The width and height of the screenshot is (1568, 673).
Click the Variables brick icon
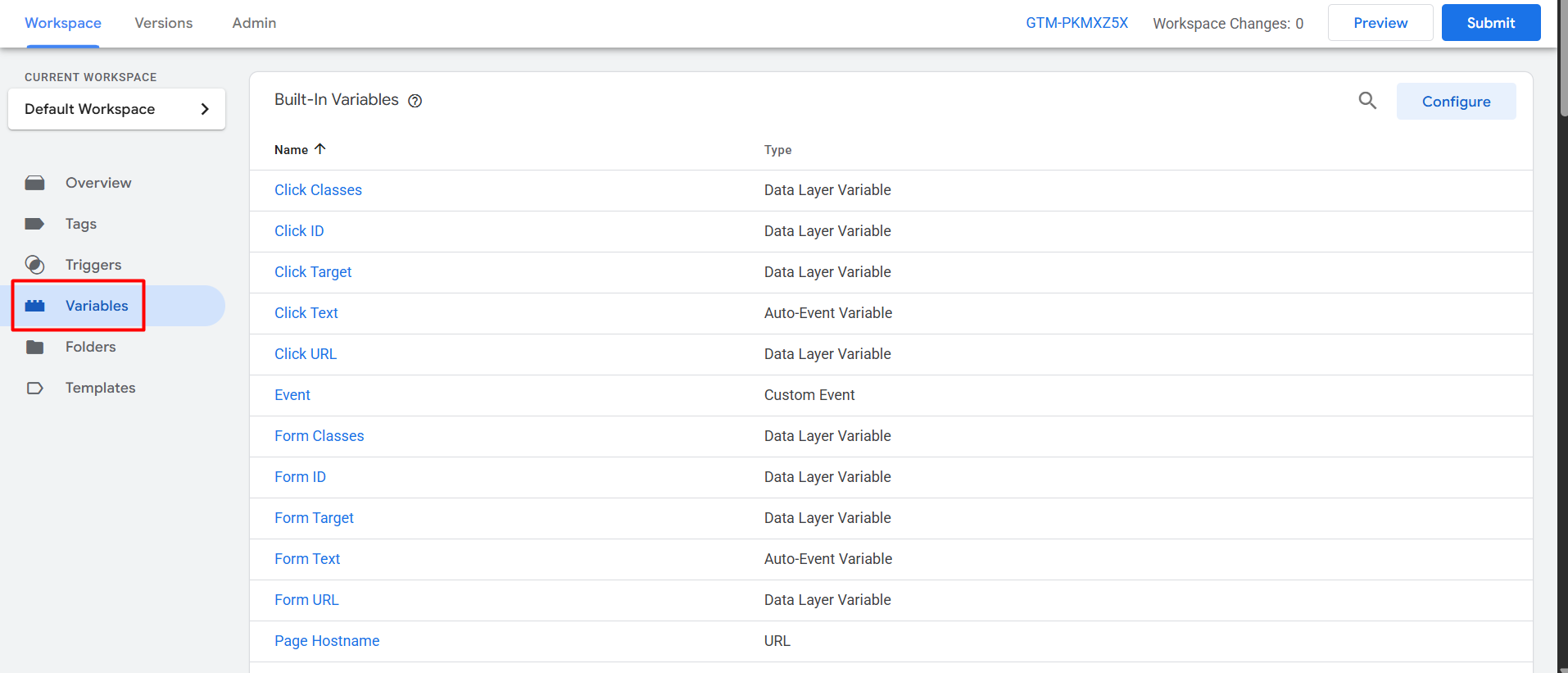pos(34,306)
